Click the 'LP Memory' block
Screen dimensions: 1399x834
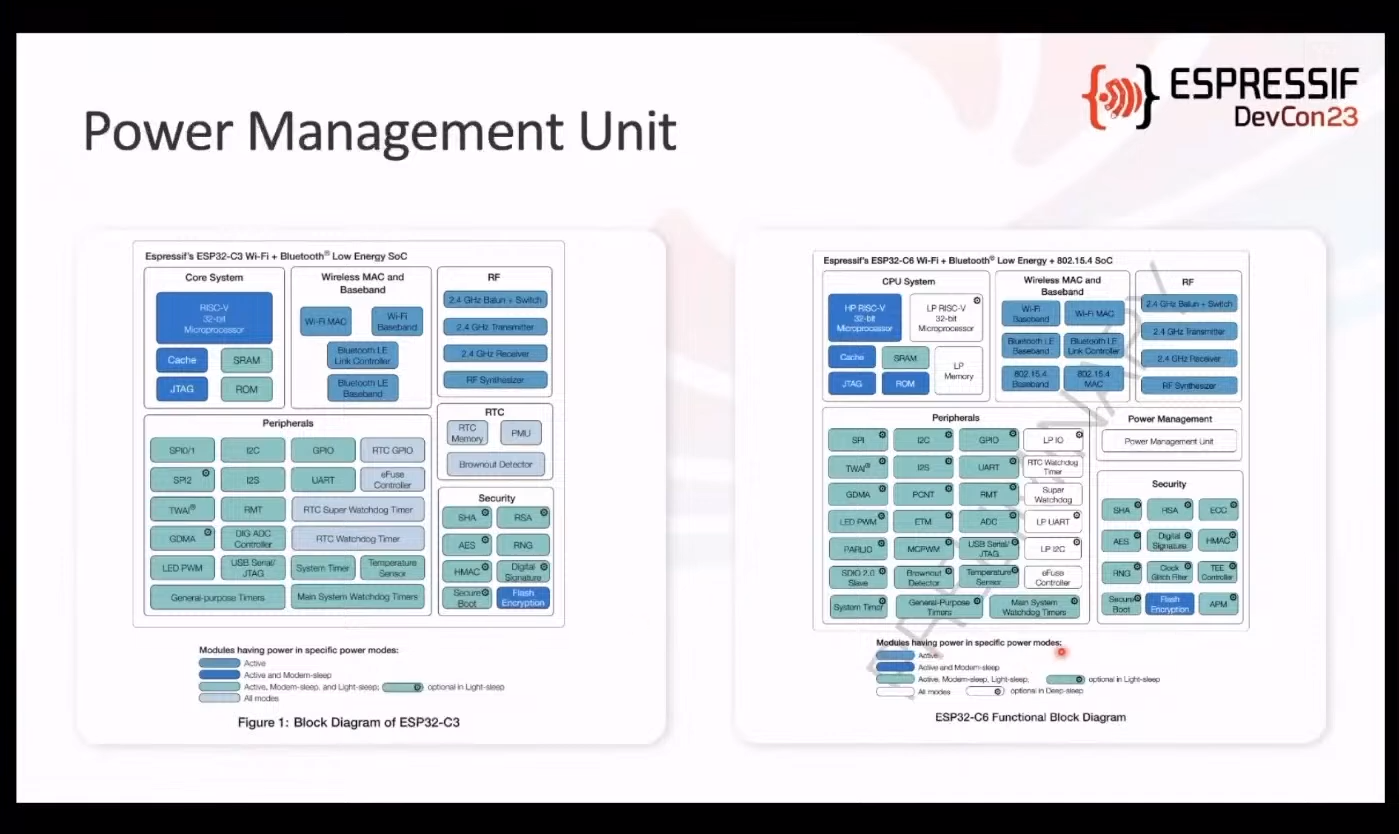[959, 371]
